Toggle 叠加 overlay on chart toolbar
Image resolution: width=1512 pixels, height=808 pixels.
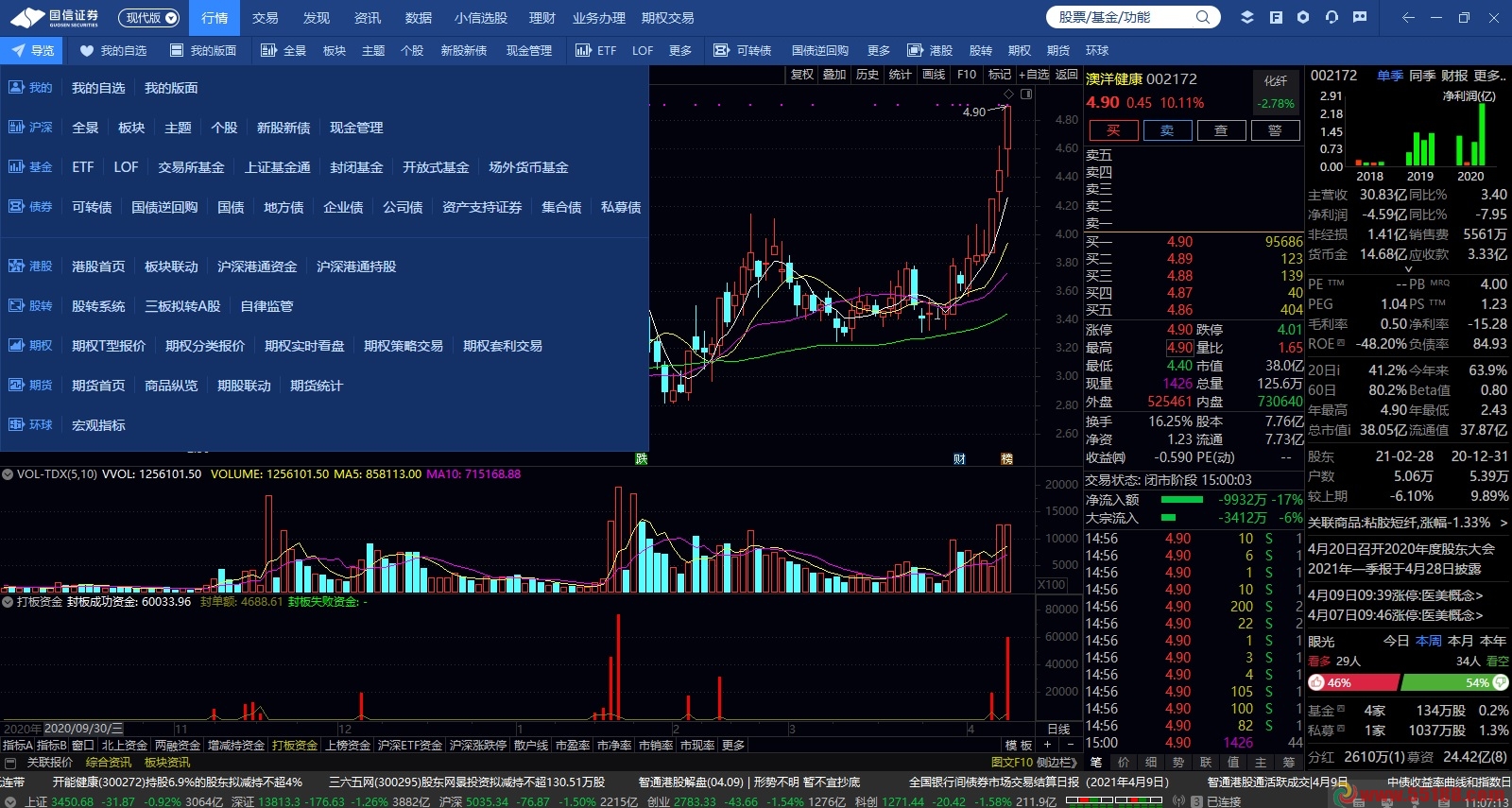834,74
